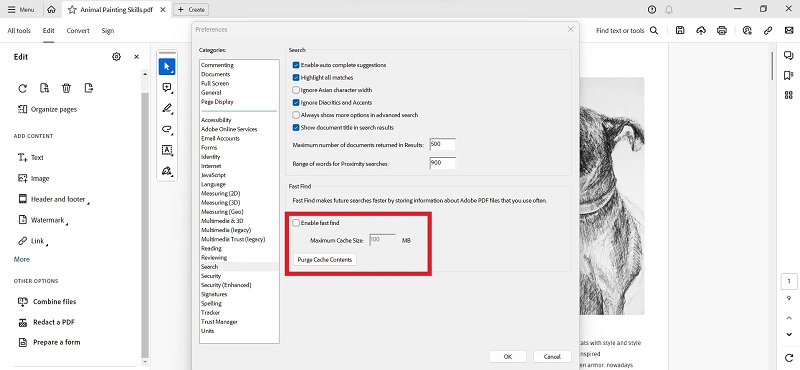Confirm Preferences with OK
Viewport: 800px width, 370px height.
pos(507,357)
